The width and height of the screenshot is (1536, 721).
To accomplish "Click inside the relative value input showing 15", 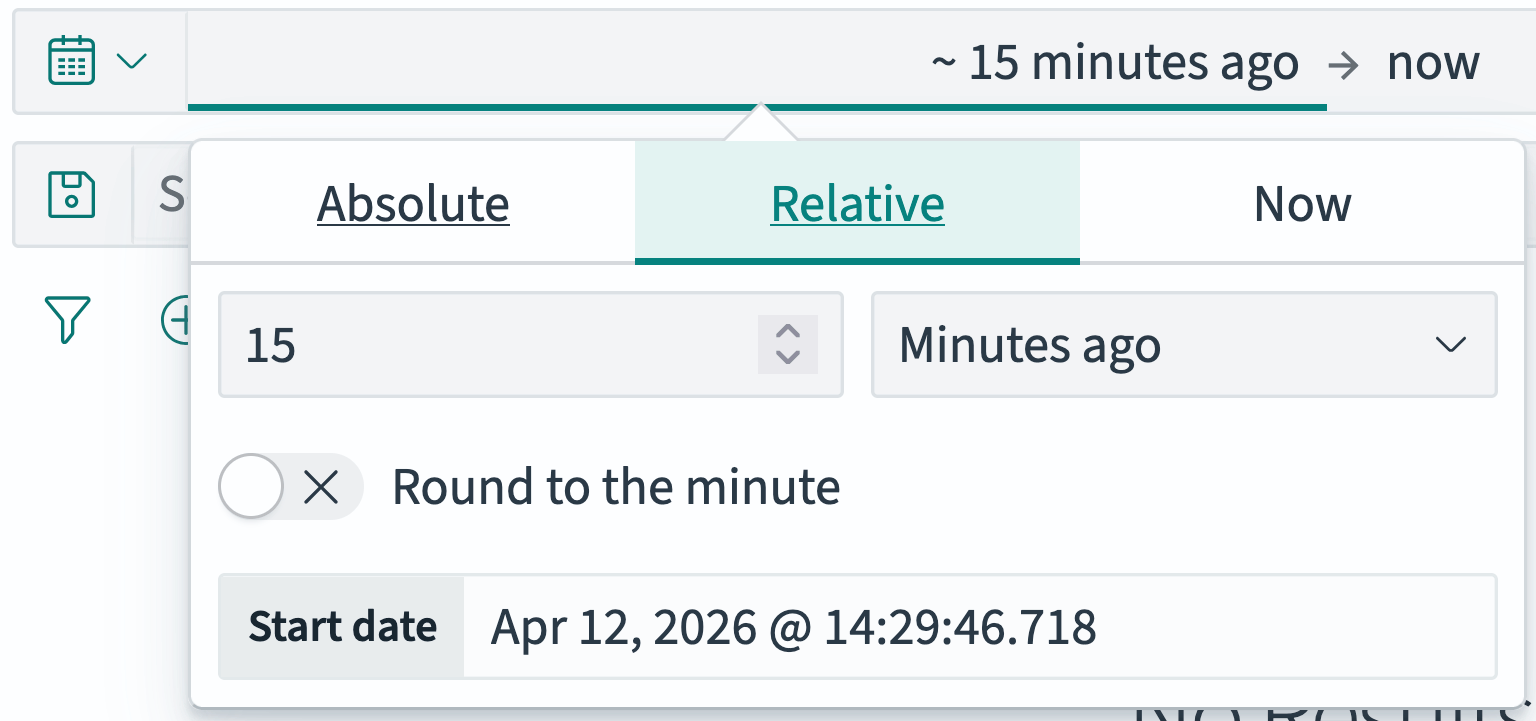I will (x=450, y=345).
